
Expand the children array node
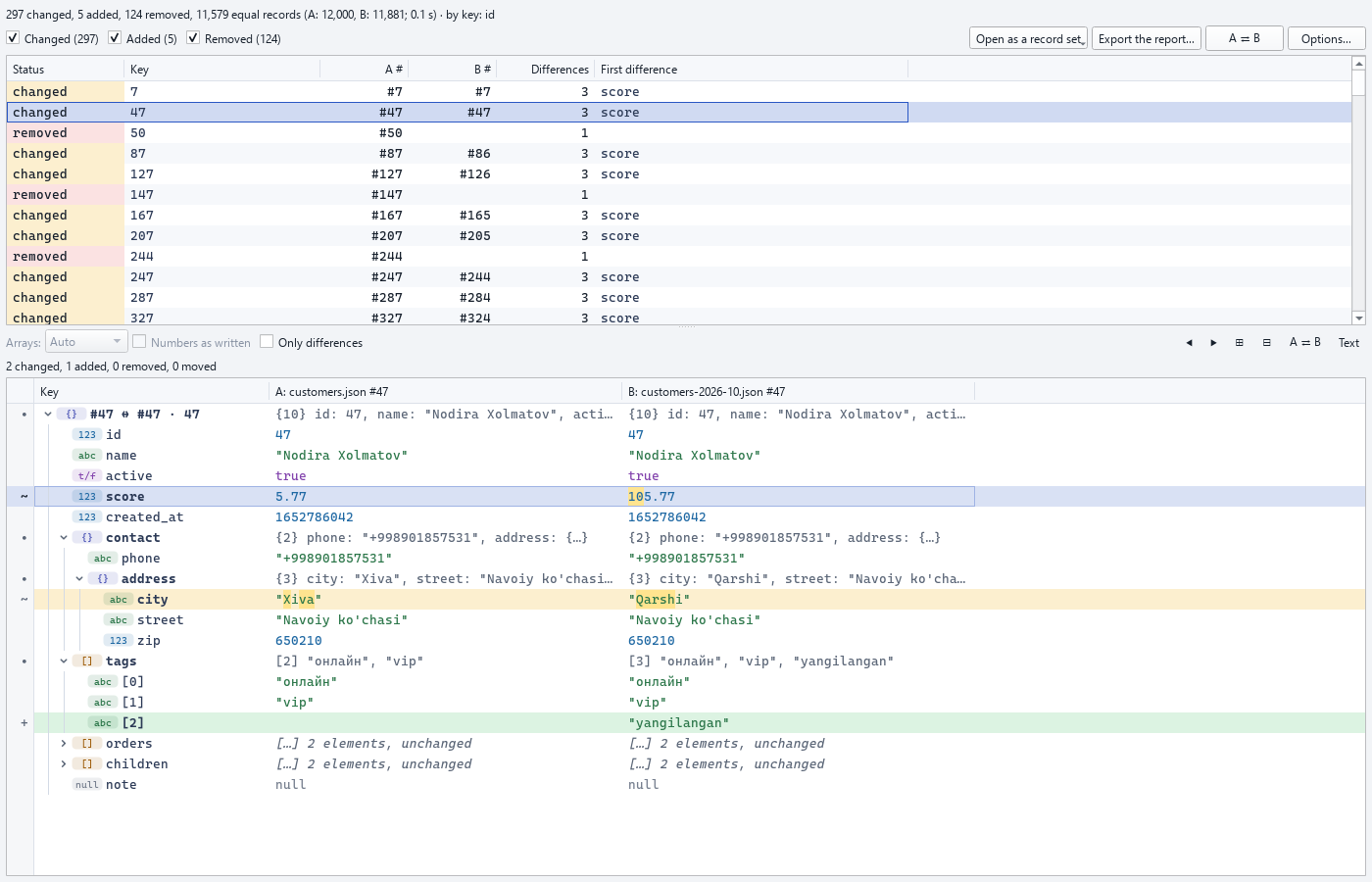(x=64, y=764)
